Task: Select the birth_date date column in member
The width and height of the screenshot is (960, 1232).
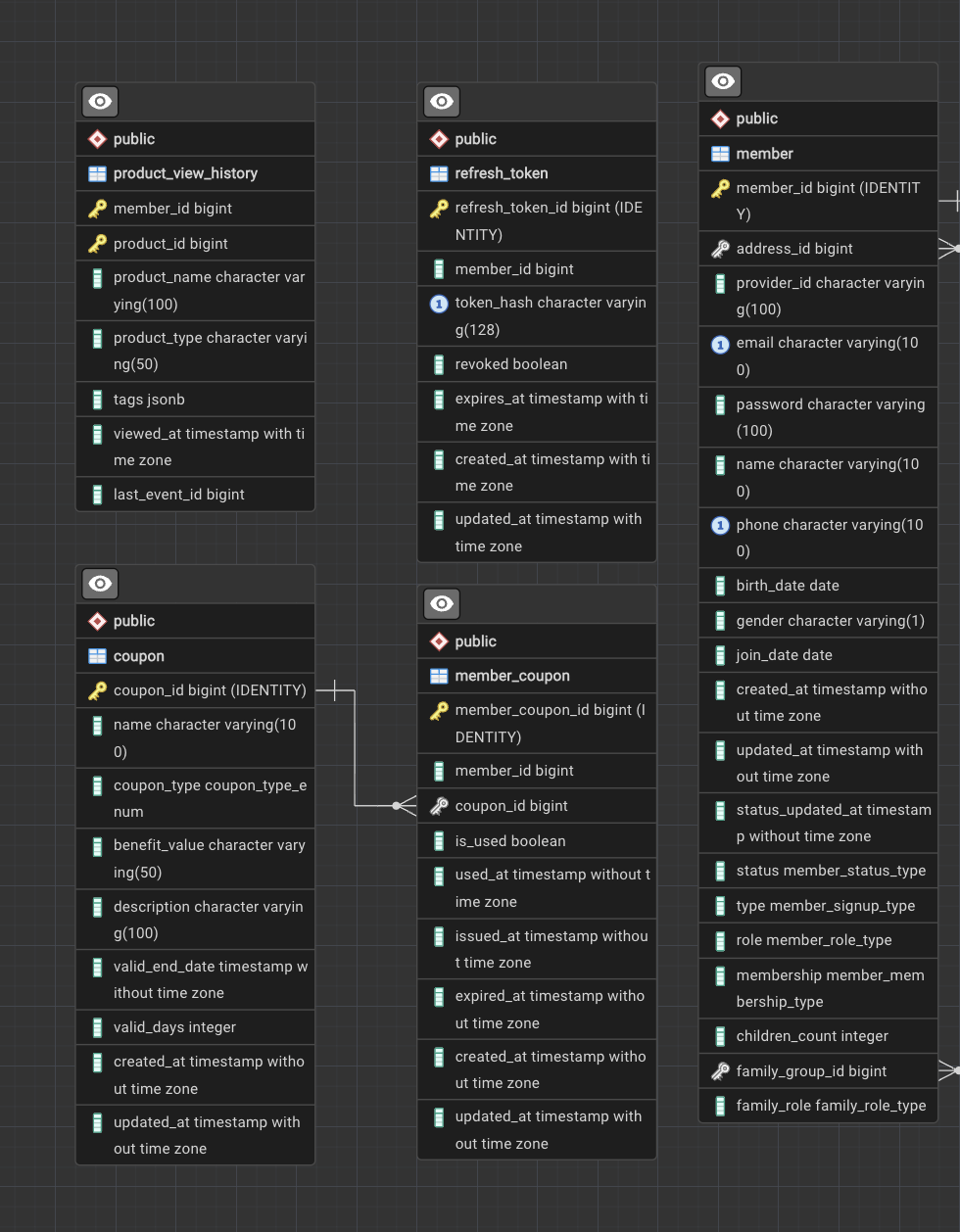Action: click(x=787, y=586)
